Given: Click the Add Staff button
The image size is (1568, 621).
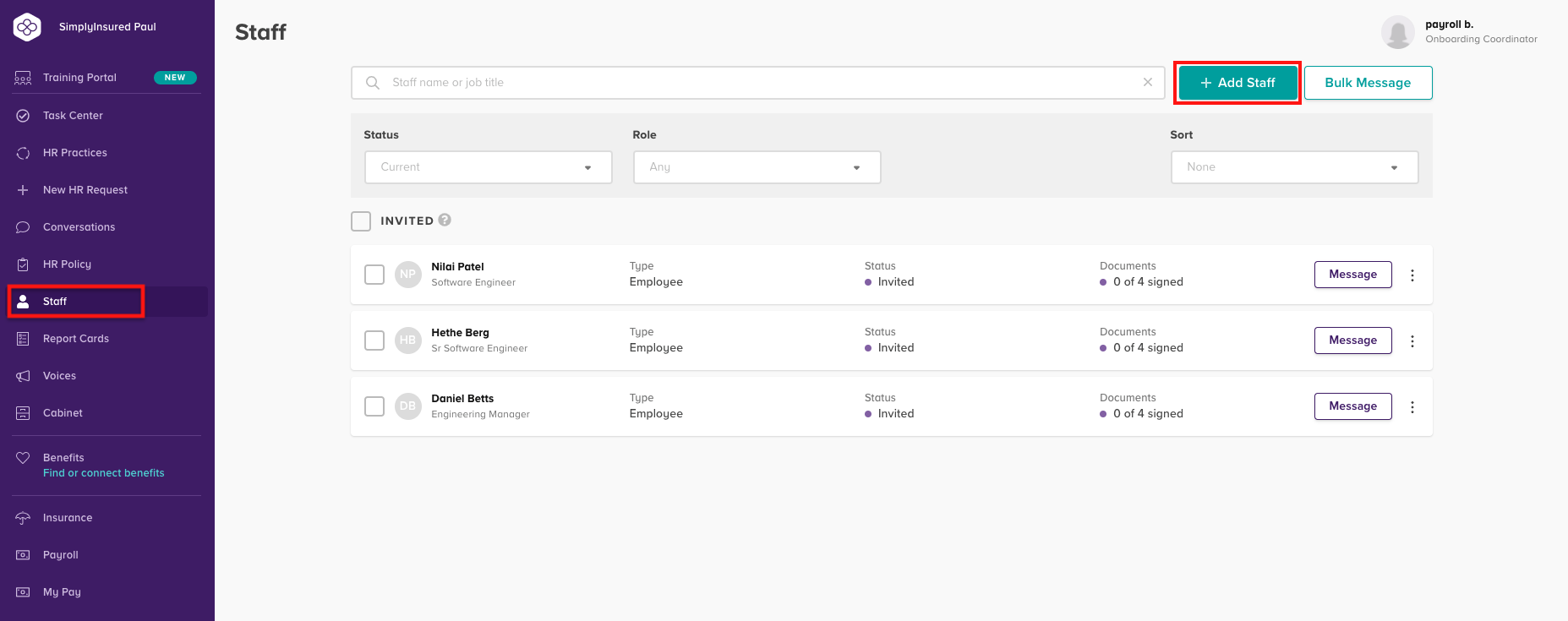Looking at the screenshot, I should [1237, 83].
